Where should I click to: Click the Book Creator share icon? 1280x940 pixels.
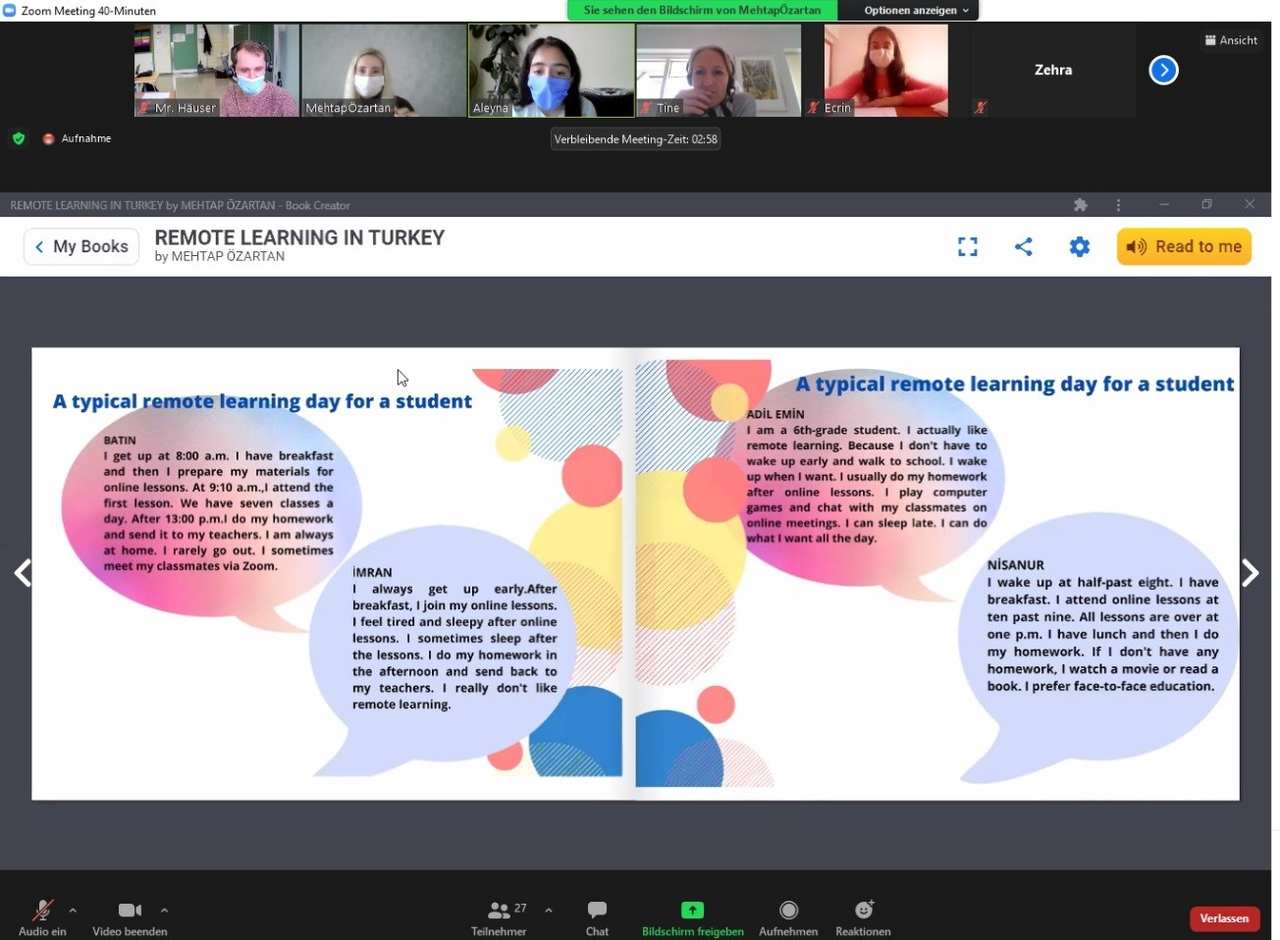coord(1023,246)
